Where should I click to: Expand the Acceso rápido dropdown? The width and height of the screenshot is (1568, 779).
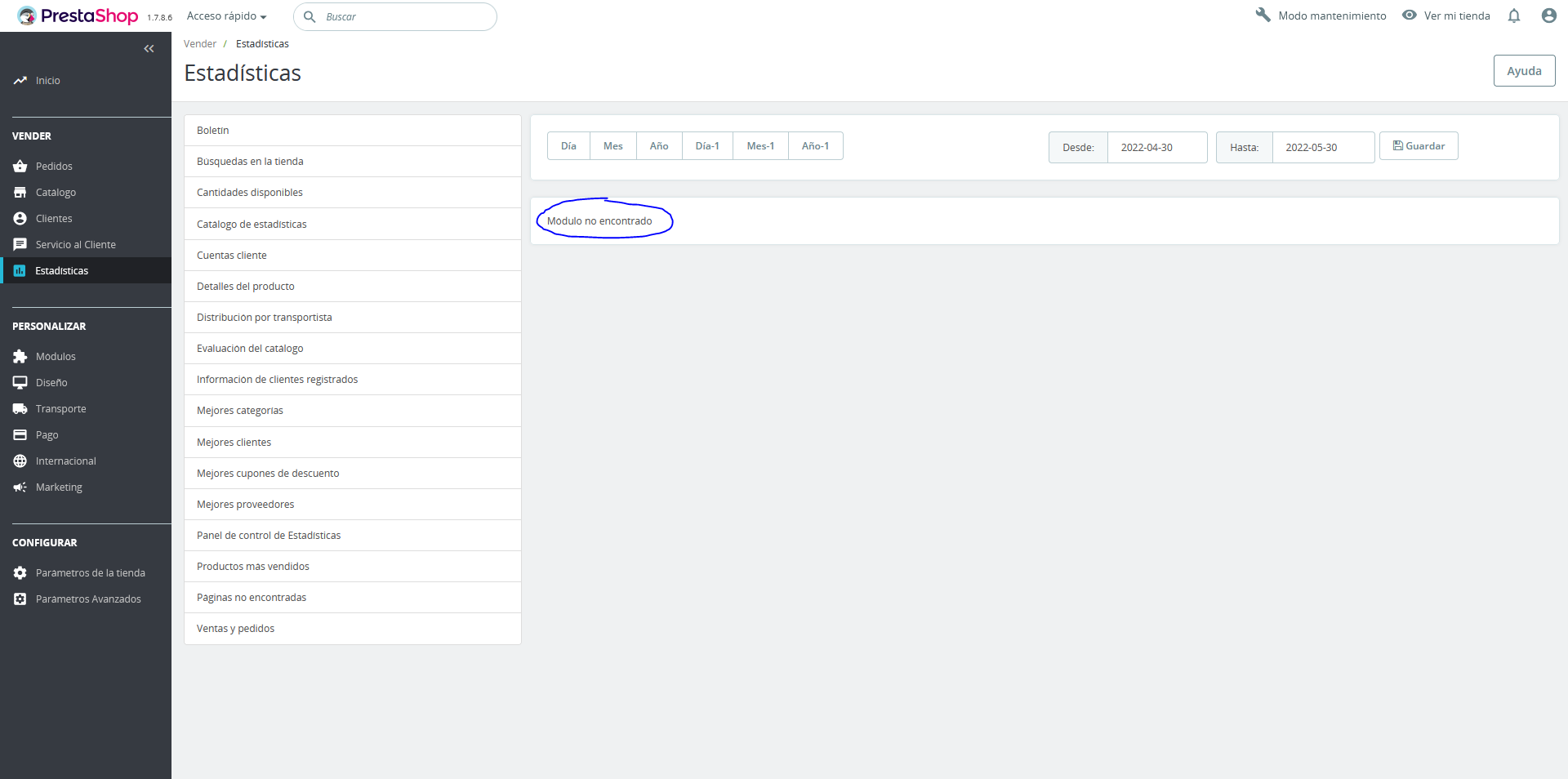[x=227, y=16]
